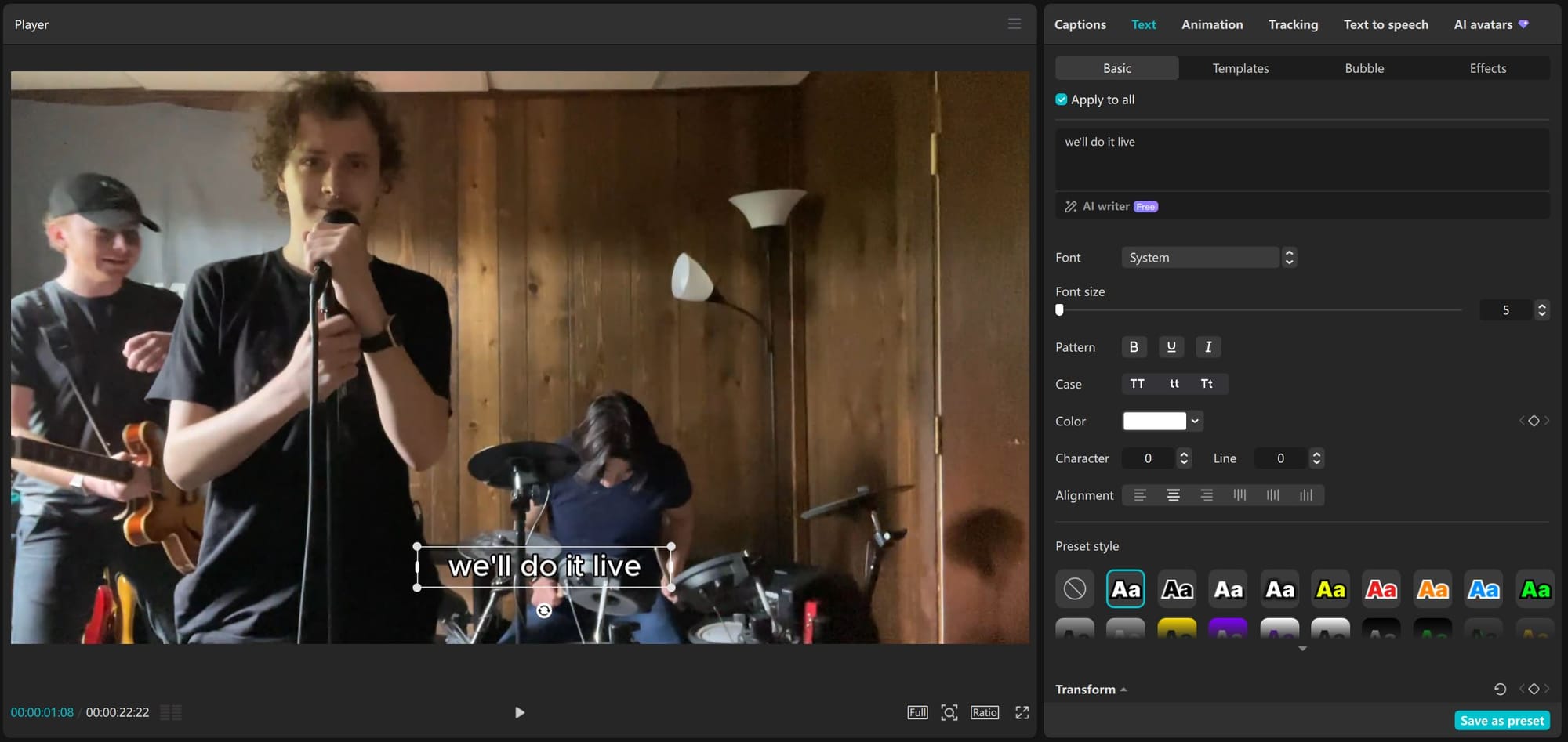Switch to the Animation tab
Screen dimensions: 1568x742
(x=1211, y=24)
